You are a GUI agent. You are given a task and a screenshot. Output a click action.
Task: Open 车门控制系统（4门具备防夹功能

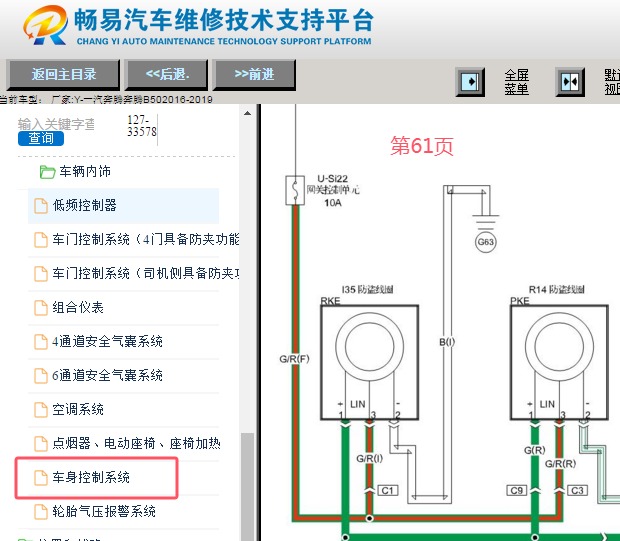tap(146, 240)
